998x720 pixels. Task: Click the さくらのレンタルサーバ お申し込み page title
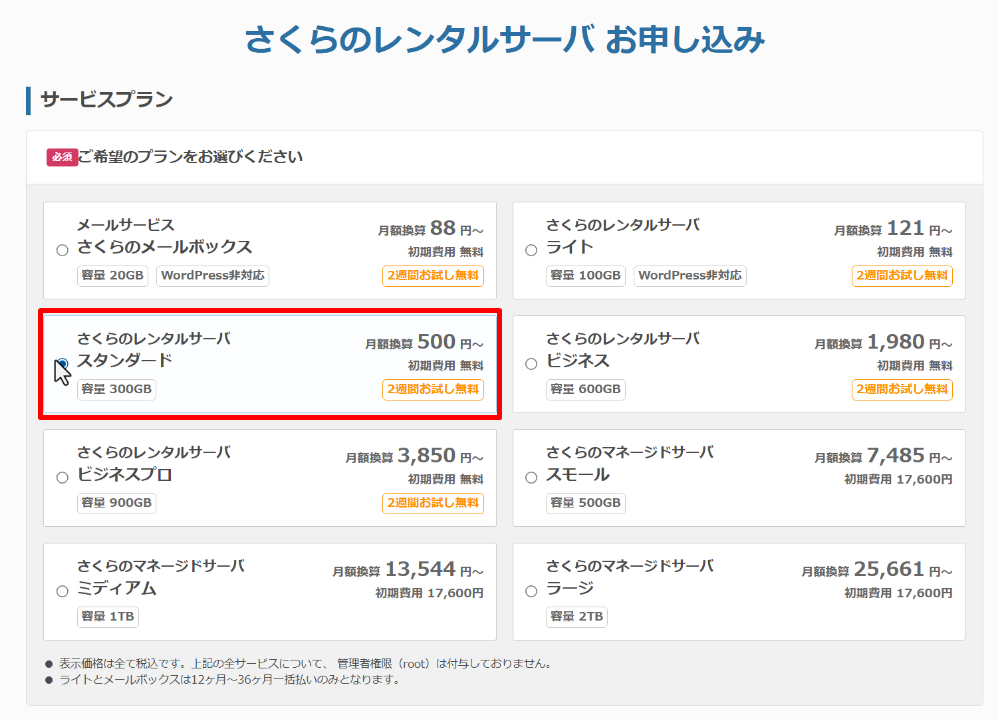click(505, 40)
